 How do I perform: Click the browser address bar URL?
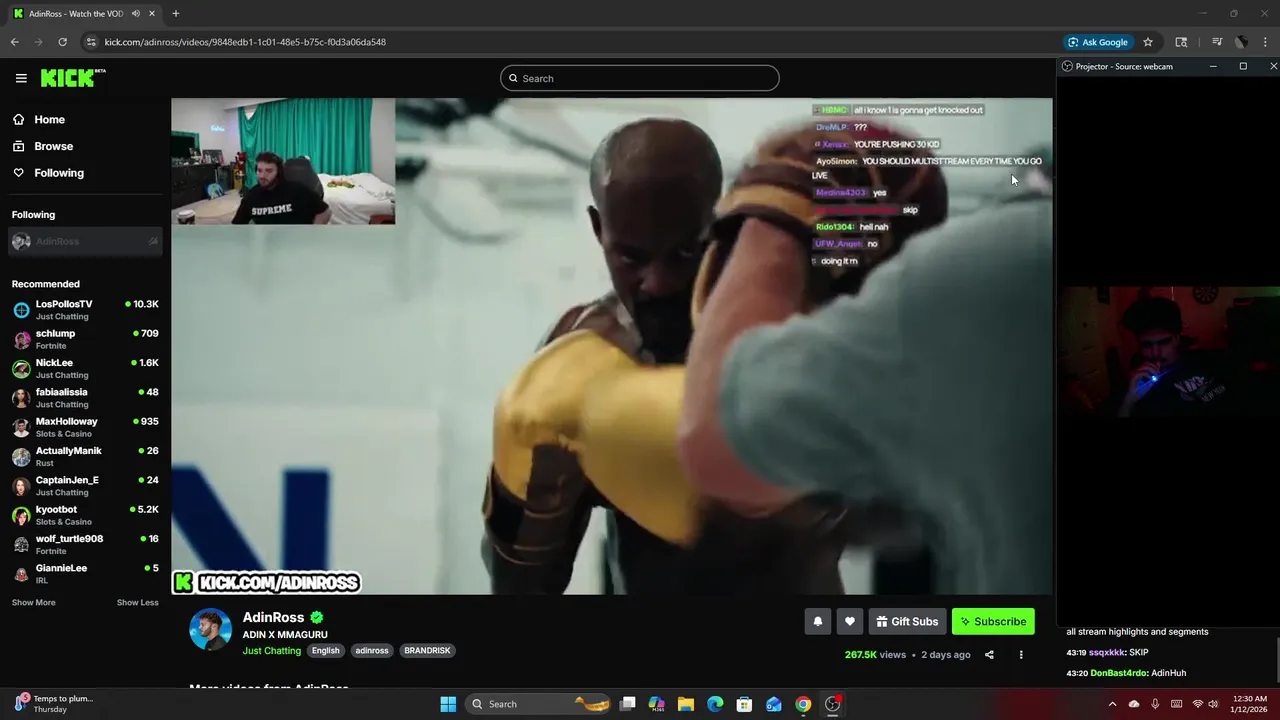point(245,42)
